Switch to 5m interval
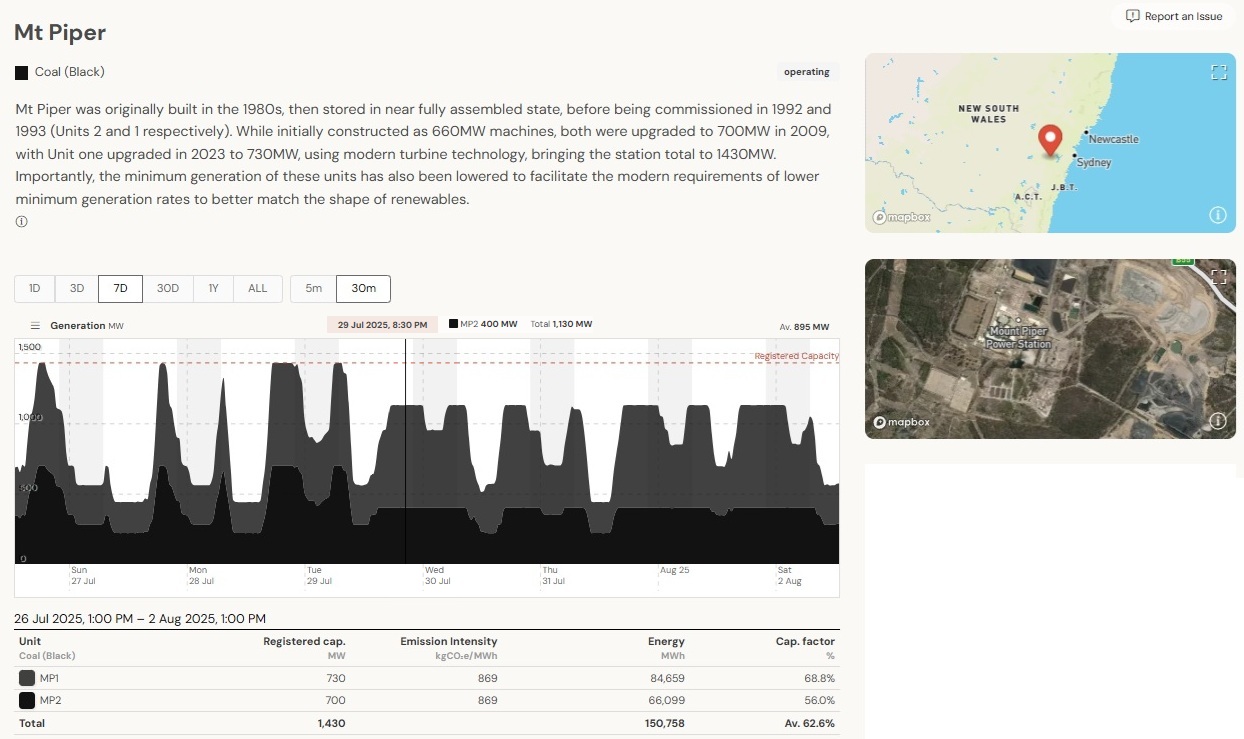Viewport: 1244px width, 739px height. (x=314, y=289)
